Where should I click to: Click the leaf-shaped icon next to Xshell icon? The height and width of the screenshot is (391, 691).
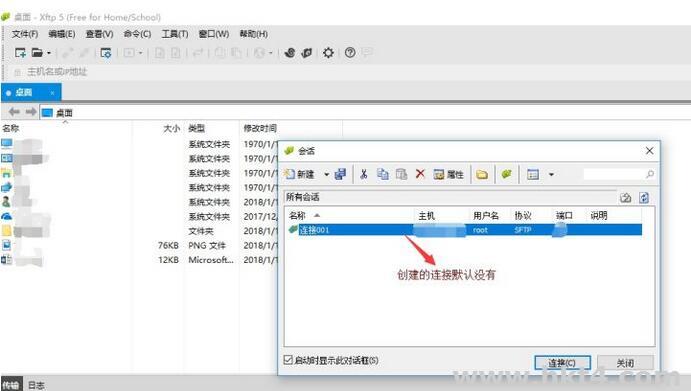pos(307,53)
